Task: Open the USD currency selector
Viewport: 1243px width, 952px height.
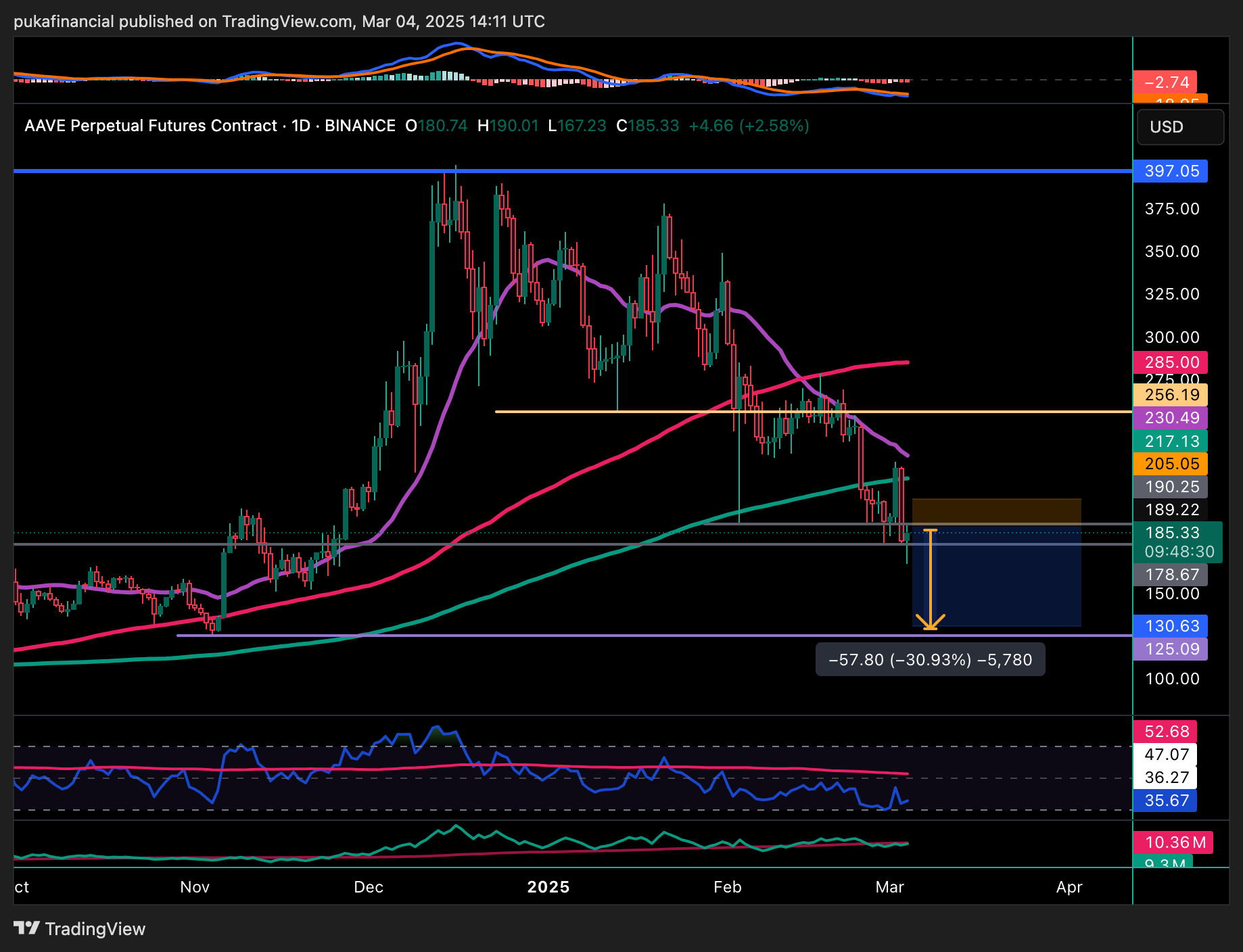Action: tap(1180, 127)
